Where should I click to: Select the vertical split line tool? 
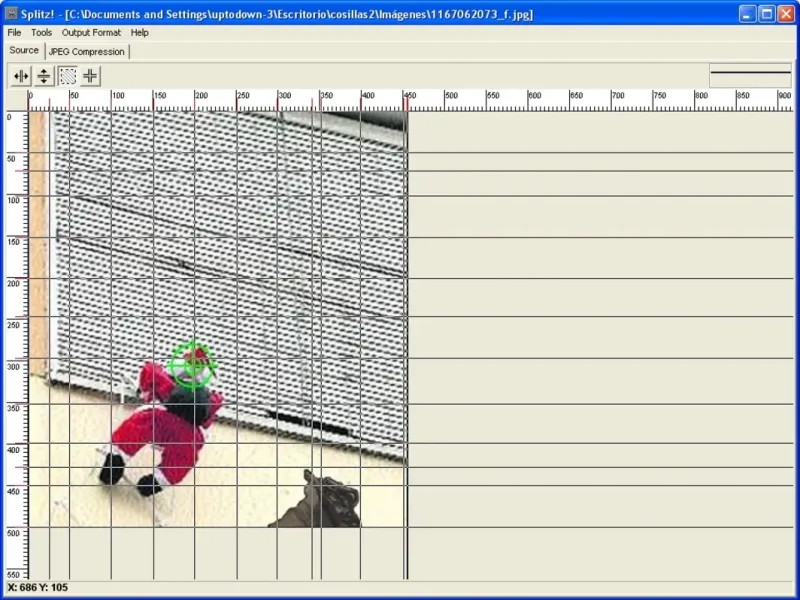(21, 77)
